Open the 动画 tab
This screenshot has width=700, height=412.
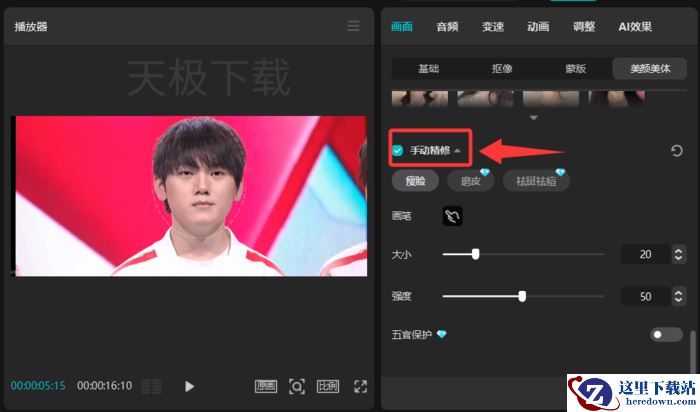538,27
